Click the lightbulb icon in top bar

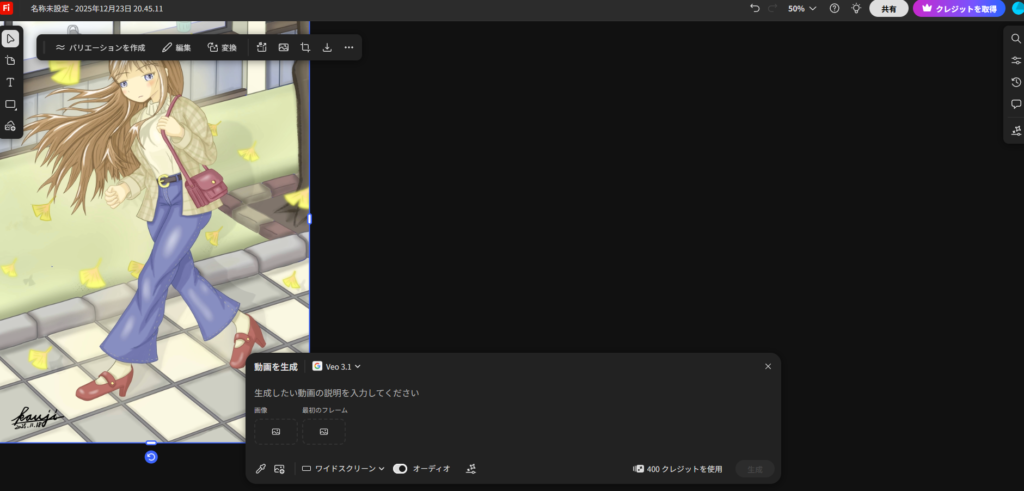coord(856,8)
